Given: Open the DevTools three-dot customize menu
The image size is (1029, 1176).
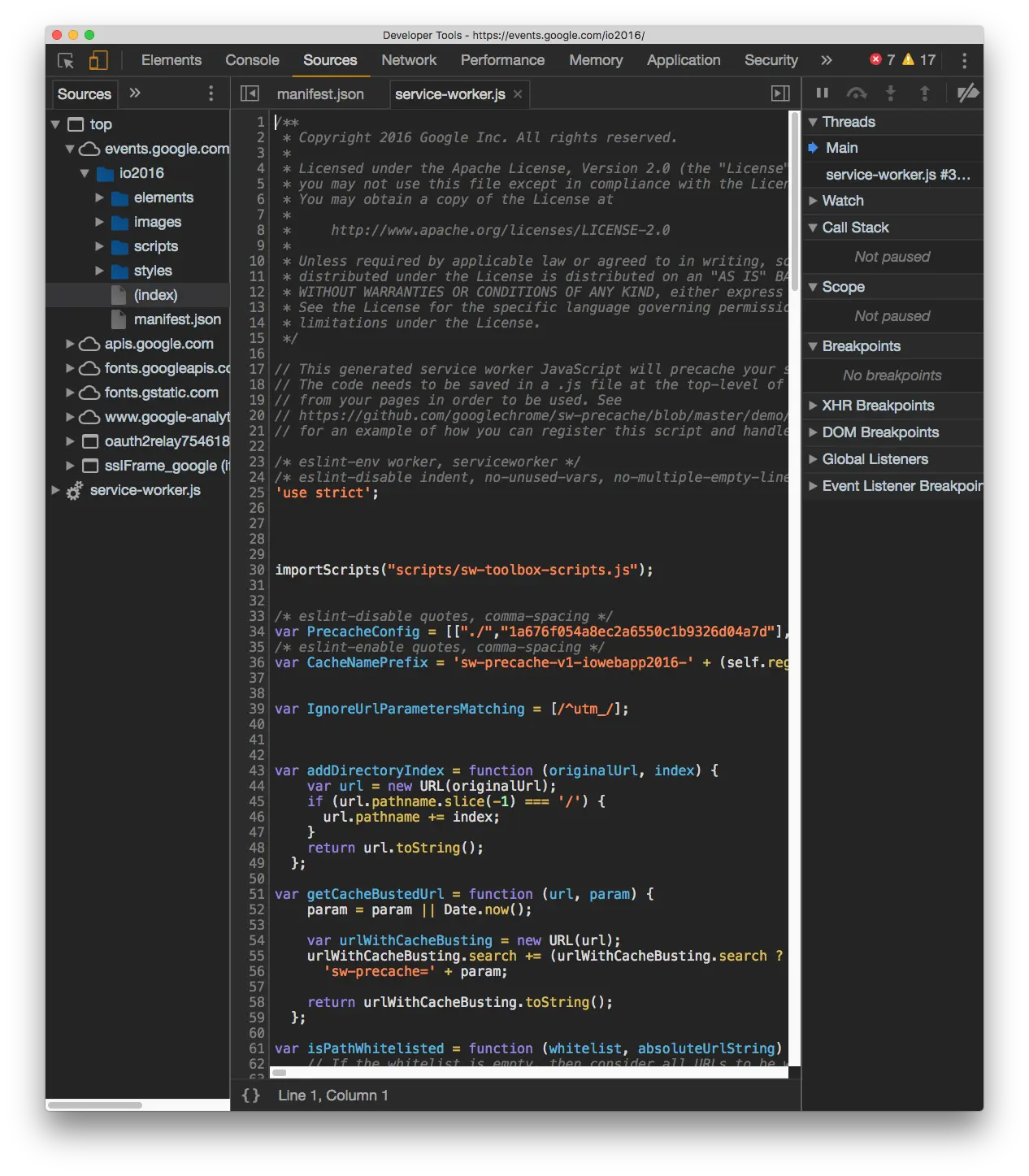Looking at the screenshot, I should [964, 61].
